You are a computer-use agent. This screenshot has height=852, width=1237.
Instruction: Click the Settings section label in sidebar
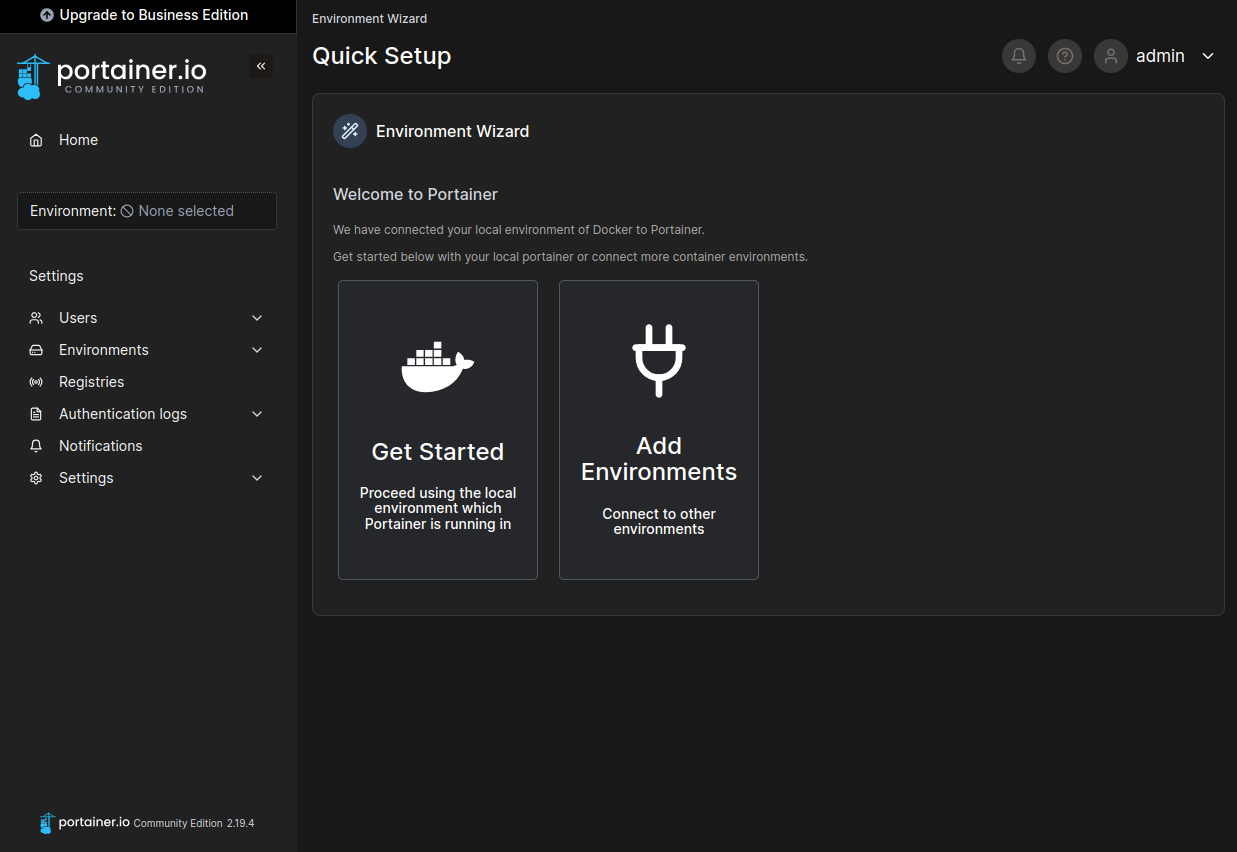(56, 276)
